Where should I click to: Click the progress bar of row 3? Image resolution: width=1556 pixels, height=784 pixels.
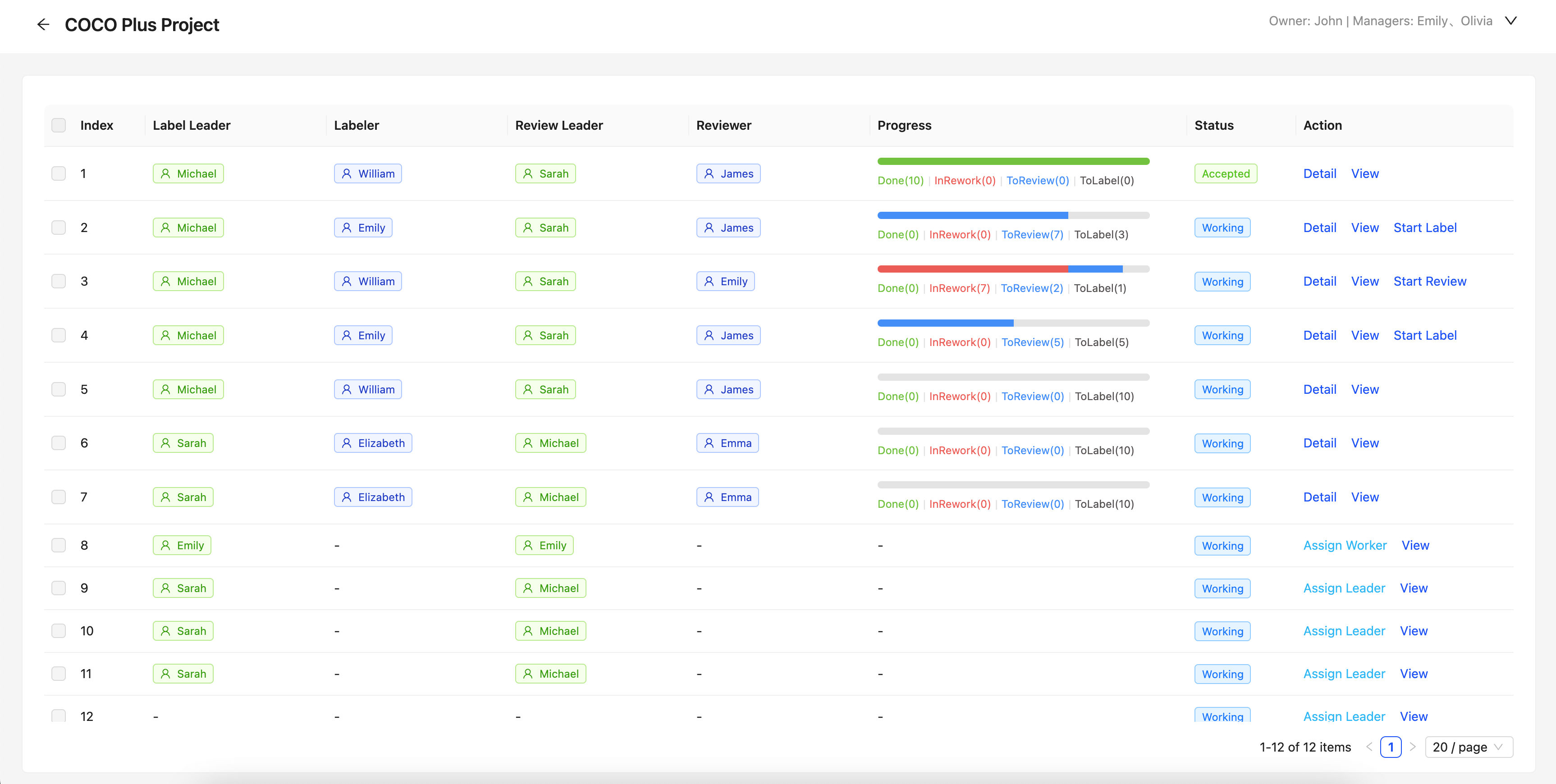click(1013, 269)
